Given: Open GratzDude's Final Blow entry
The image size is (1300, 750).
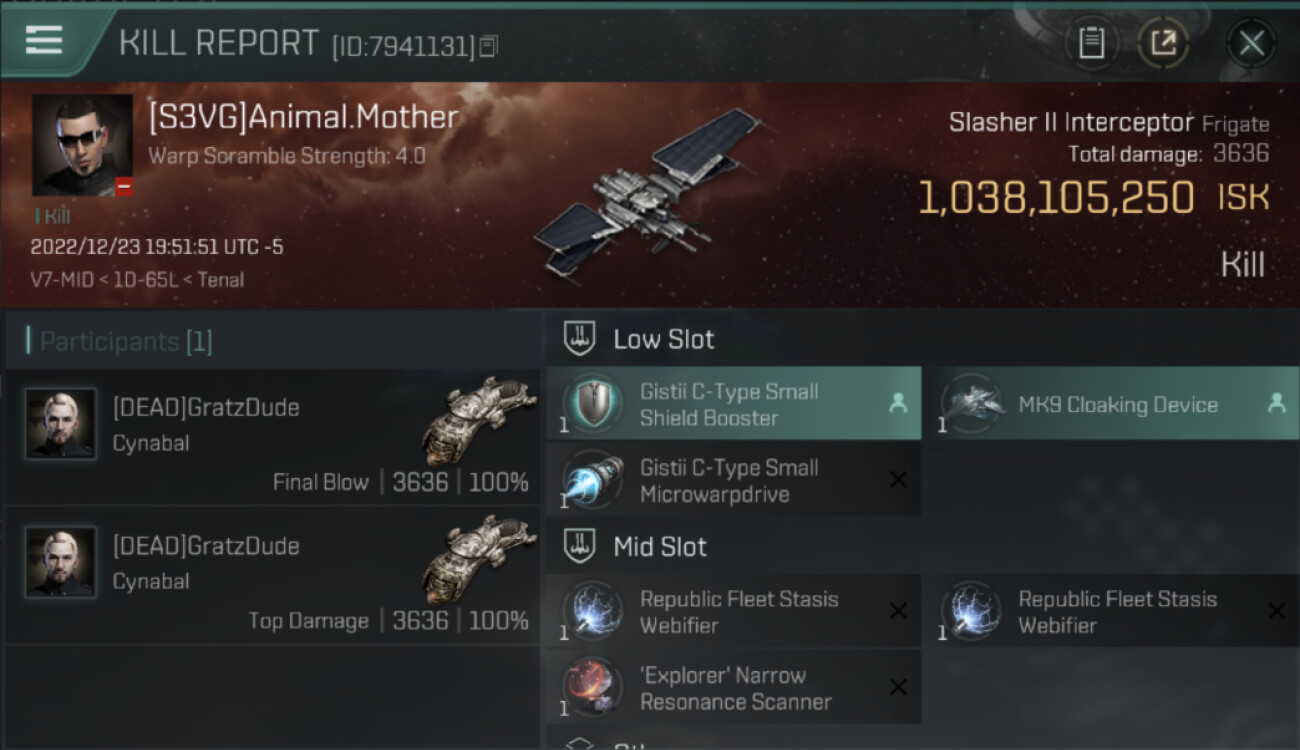Looking at the screenshot, I should [272, 438].
